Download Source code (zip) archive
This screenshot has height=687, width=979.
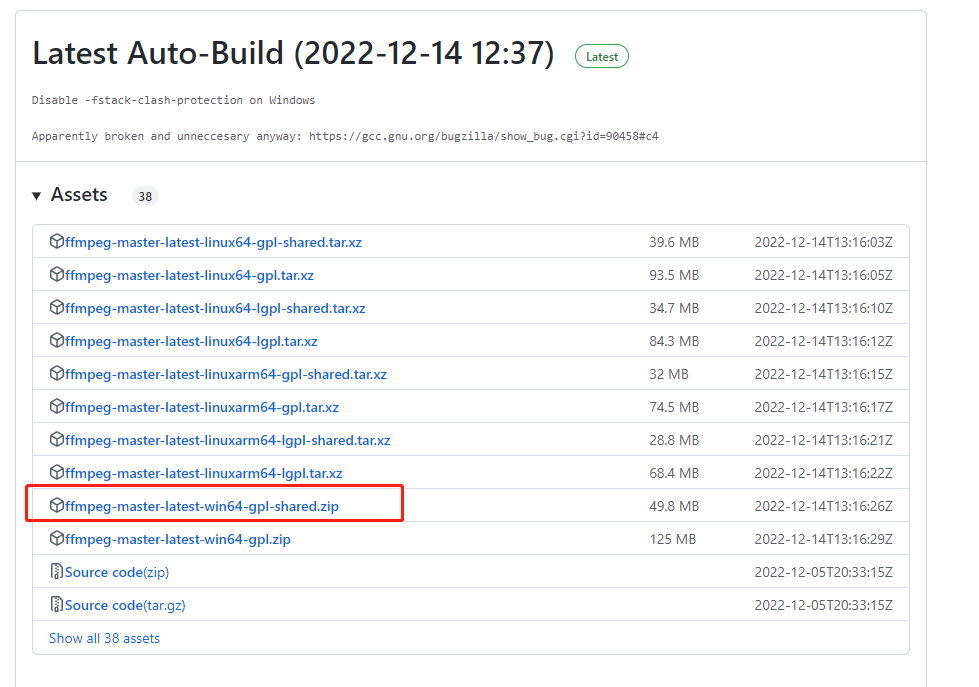click(117, 573)
